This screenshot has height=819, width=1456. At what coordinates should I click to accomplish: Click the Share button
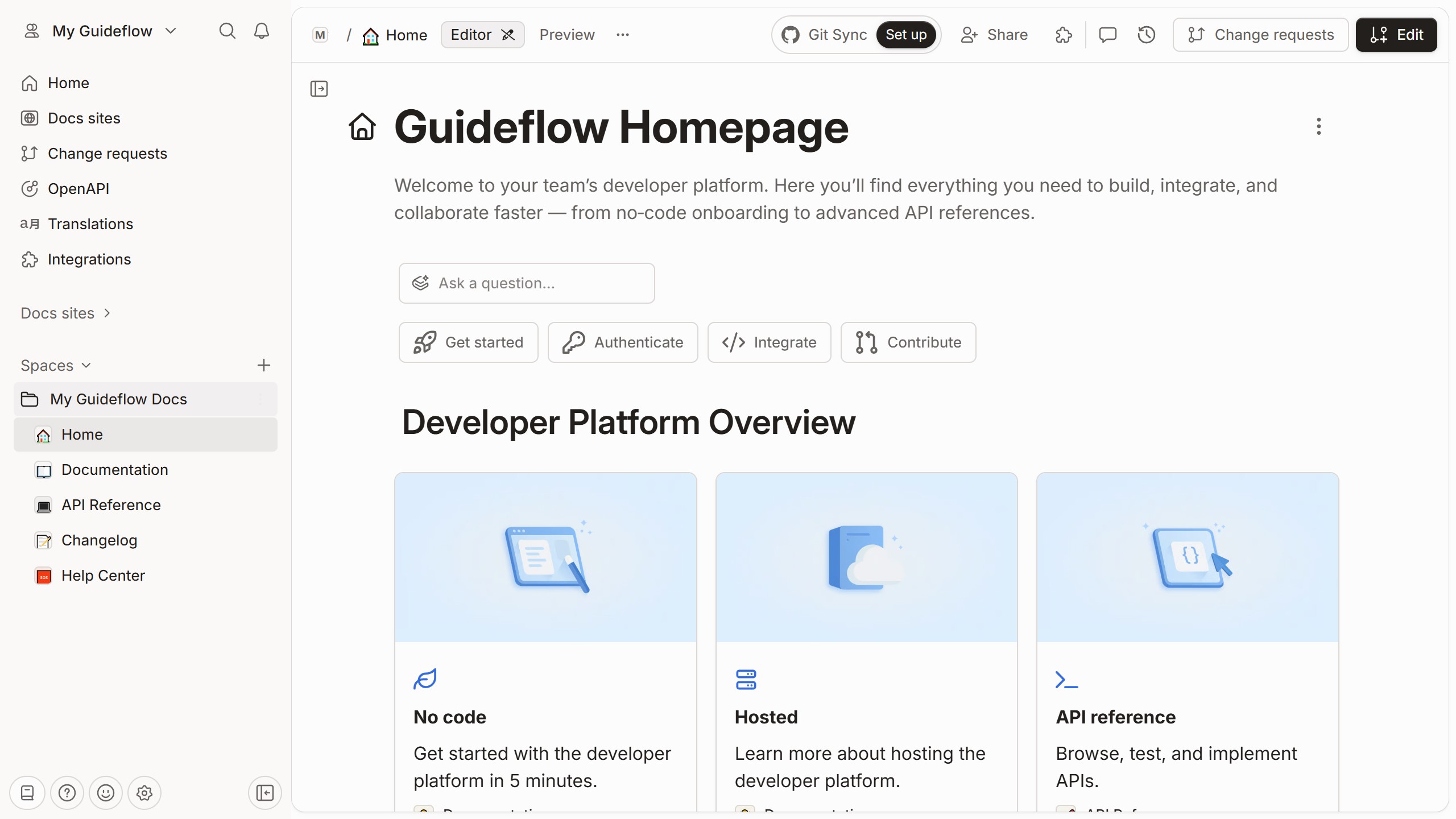[994, 35]
